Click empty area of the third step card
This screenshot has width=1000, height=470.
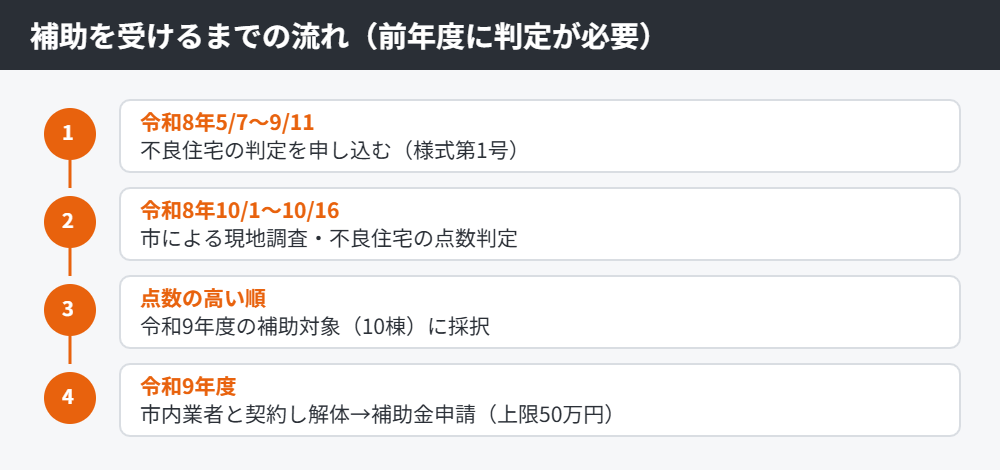[x=733, y=312]
